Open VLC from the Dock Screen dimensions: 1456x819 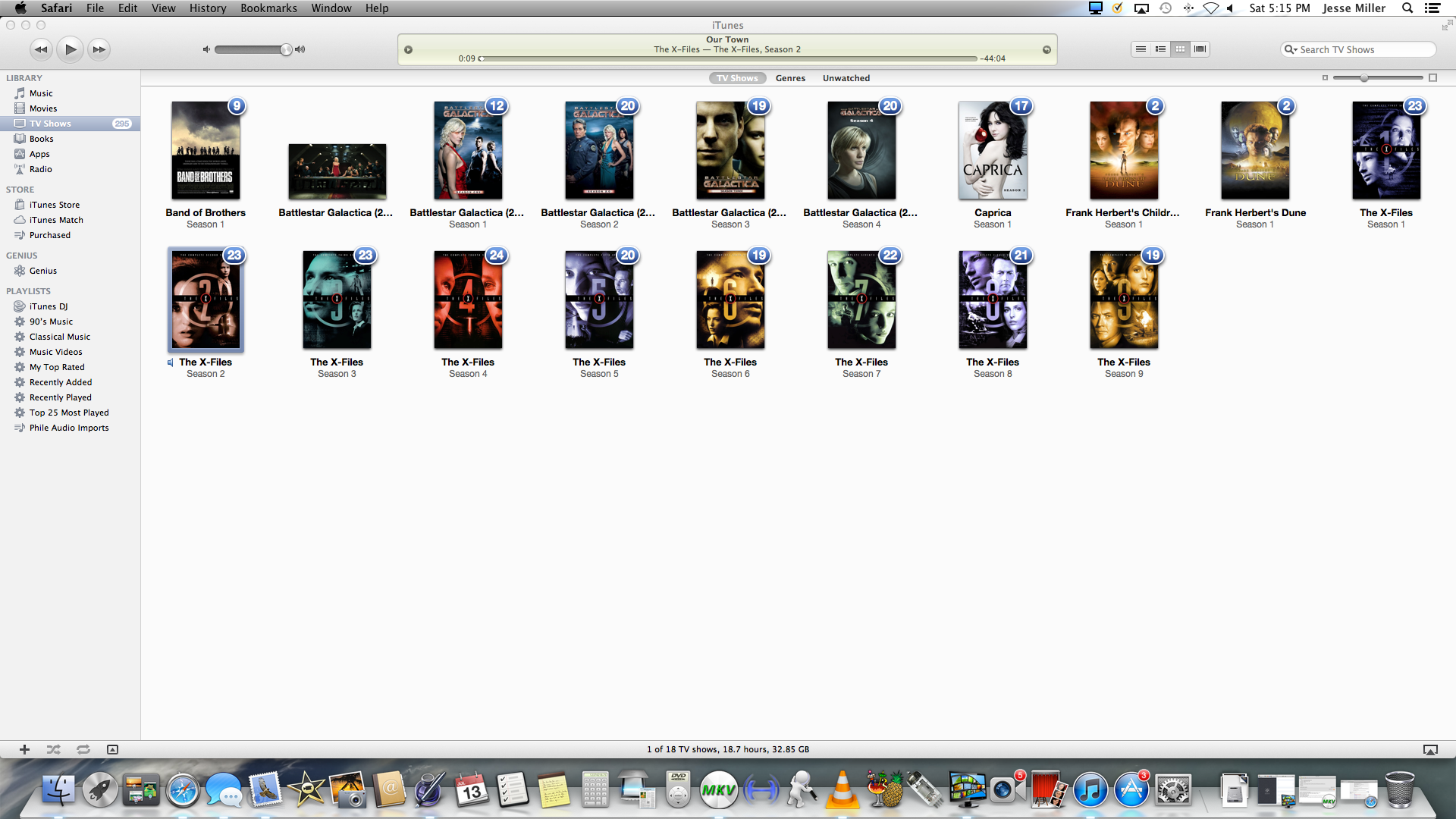pos(842,790)
